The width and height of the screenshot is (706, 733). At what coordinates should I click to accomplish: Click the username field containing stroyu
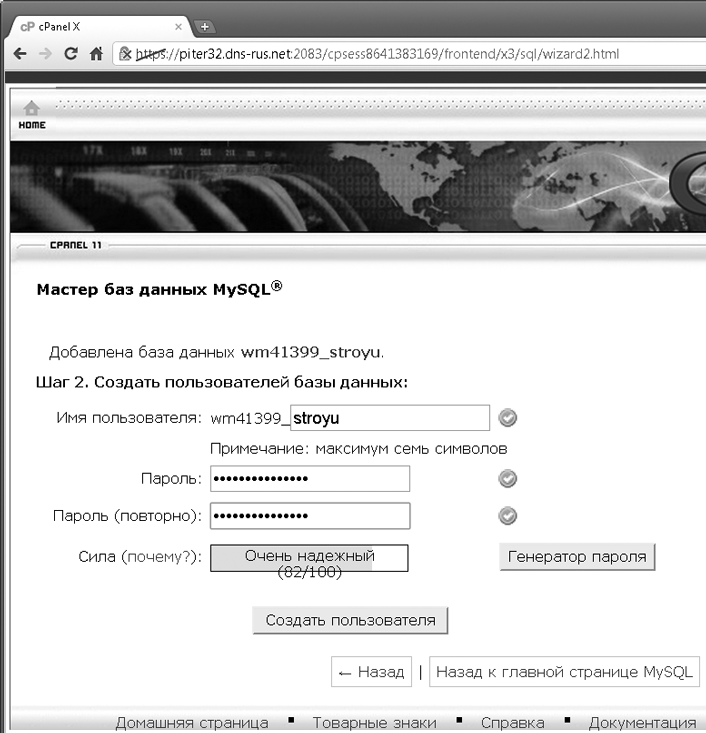[390, 417]
